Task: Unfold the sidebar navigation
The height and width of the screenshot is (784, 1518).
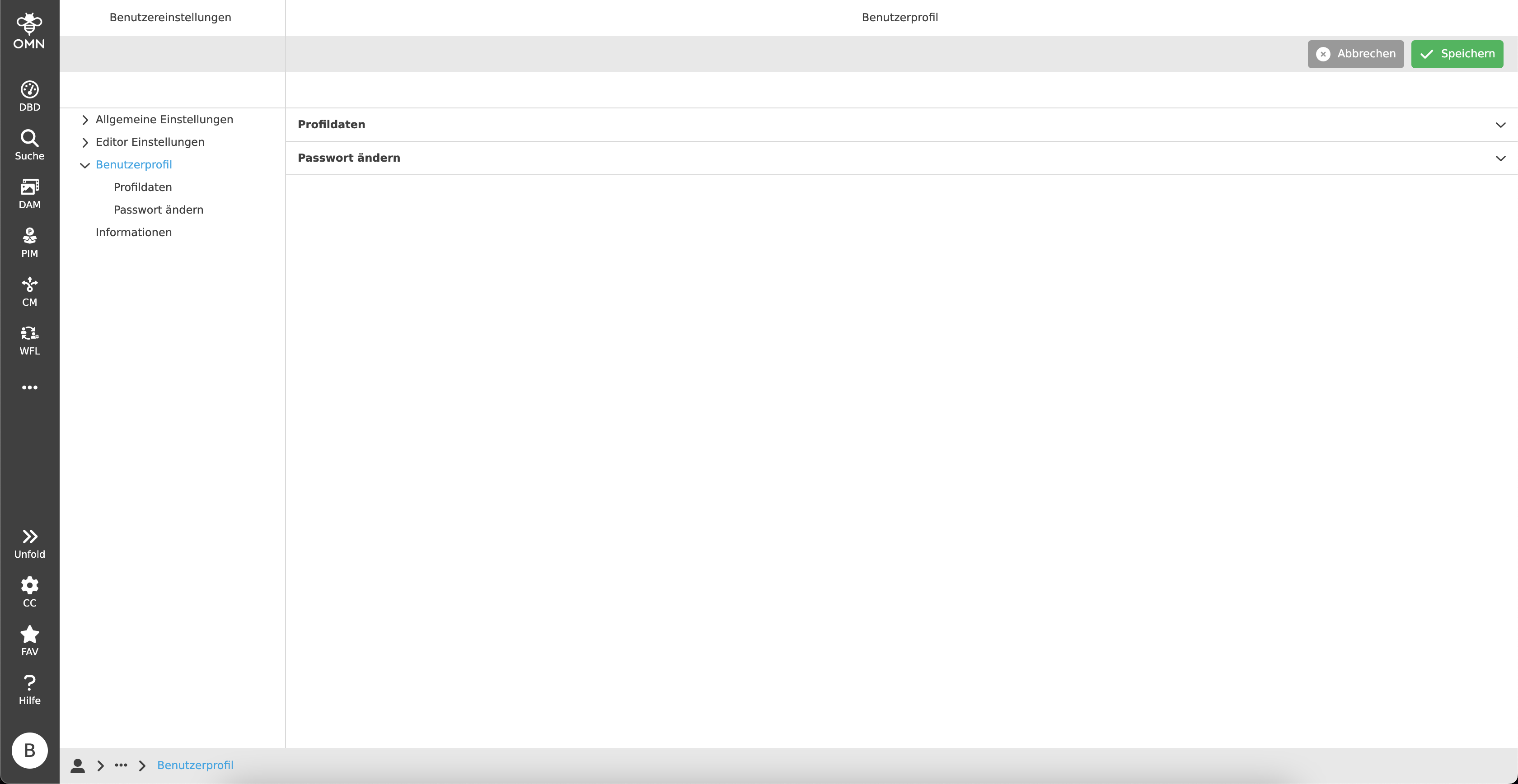Action: (29, 543)
